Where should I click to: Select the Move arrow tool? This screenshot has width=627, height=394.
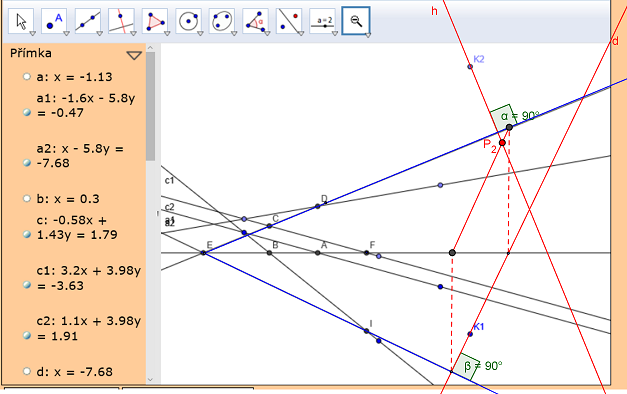coord(21,21)
